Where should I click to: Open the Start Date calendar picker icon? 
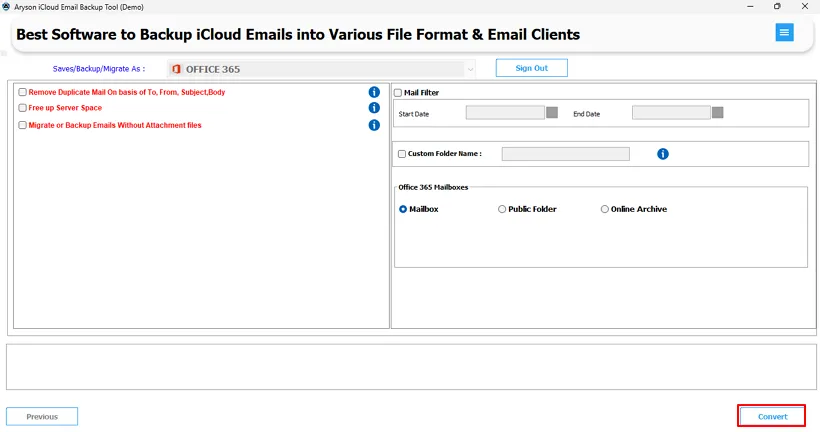coord(552,112)
